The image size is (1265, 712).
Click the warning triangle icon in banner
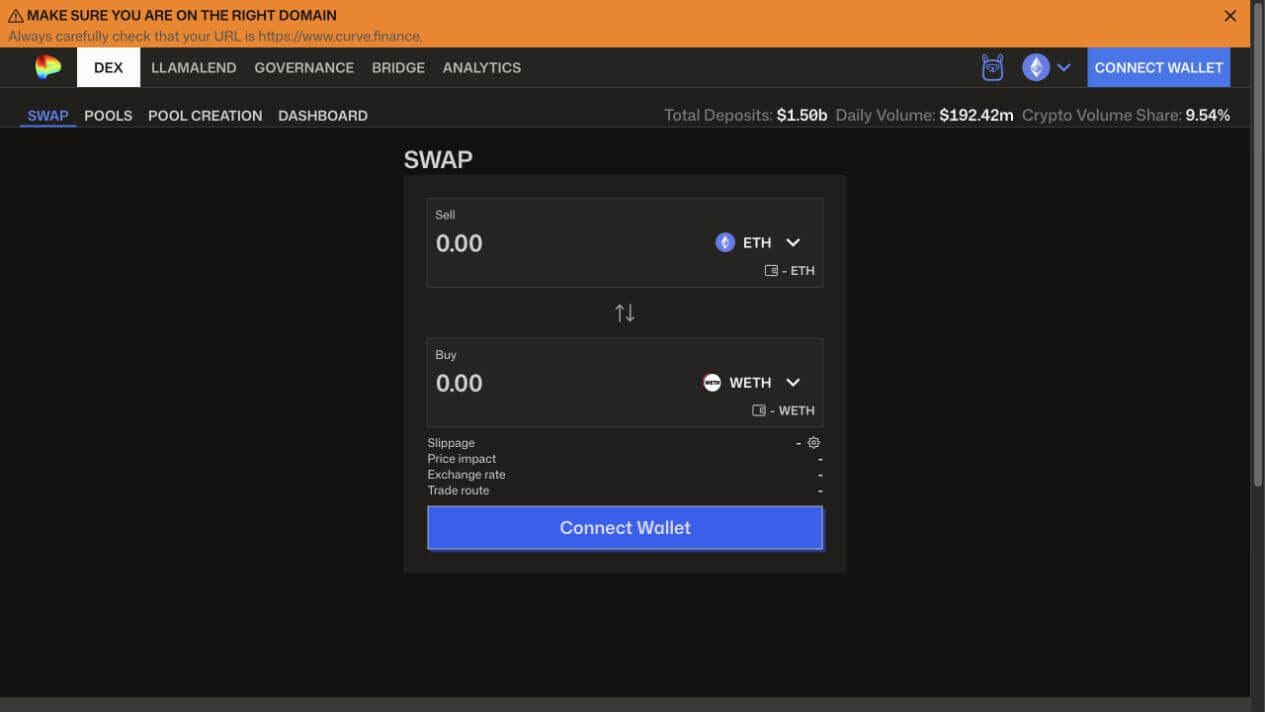(x=16, y=16)
